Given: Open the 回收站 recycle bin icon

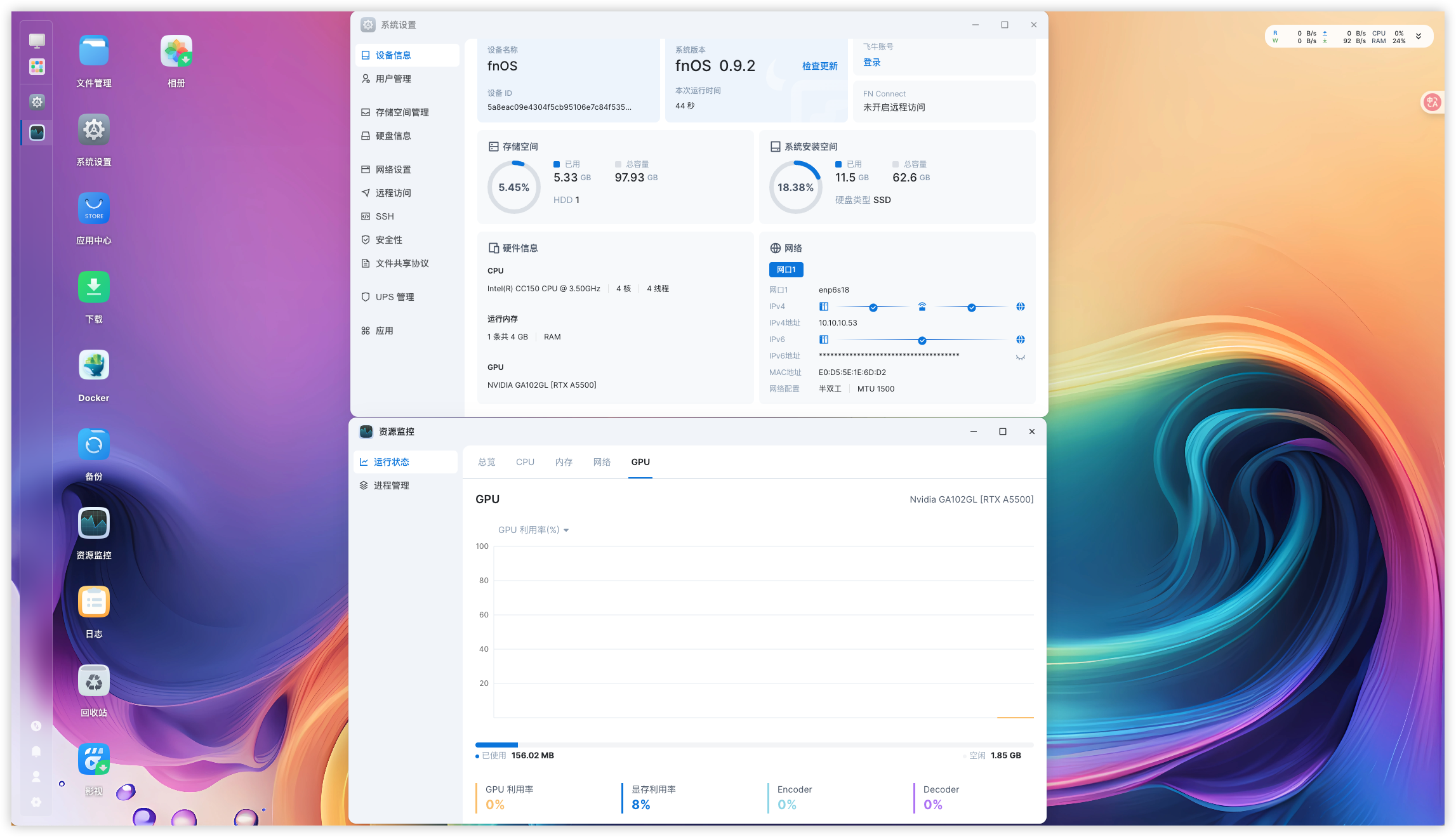Looking at the screenshot, I should click(x=94, y=681).
